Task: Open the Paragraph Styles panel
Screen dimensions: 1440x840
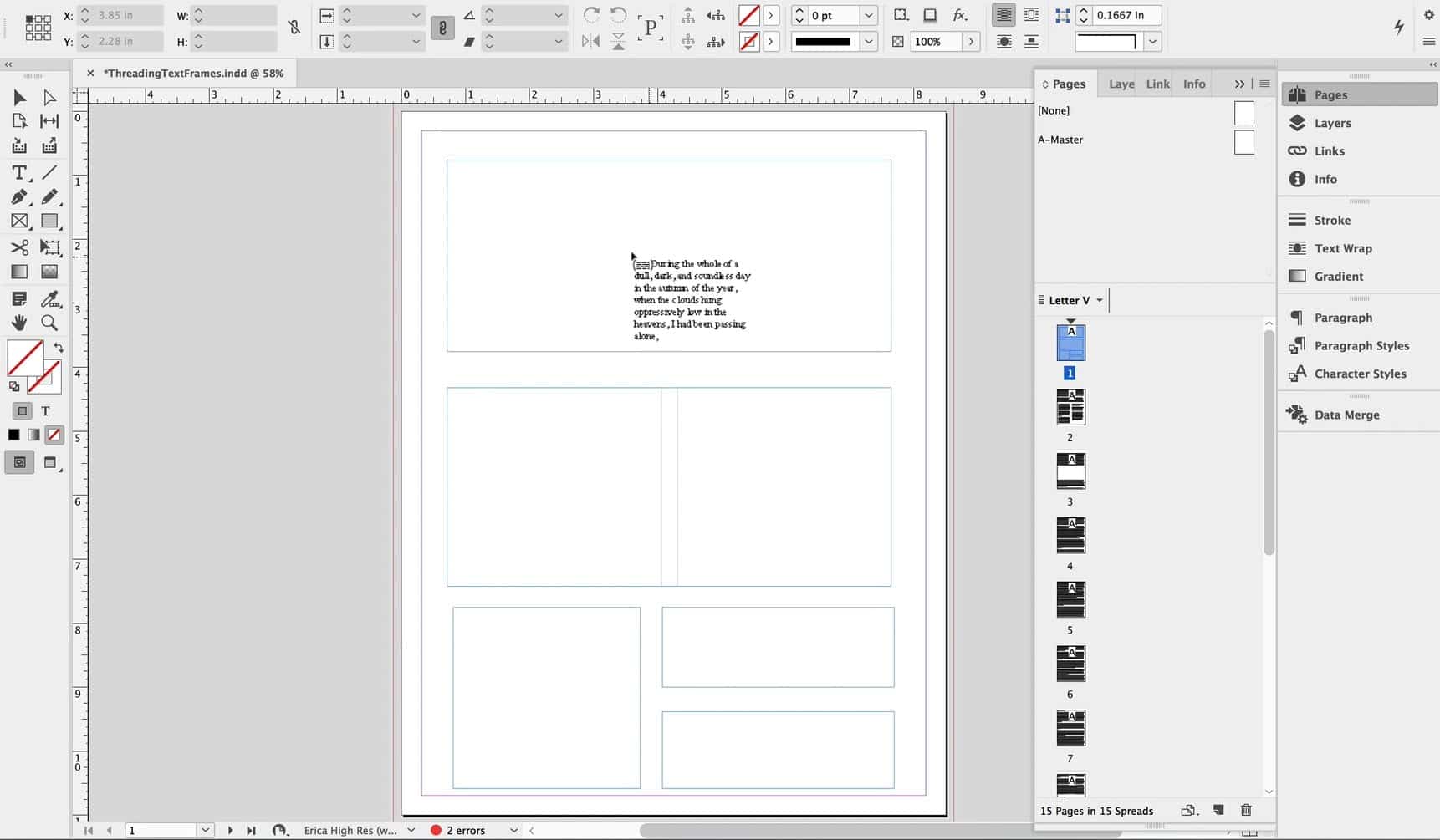Action: click(x=1361, y=346)
